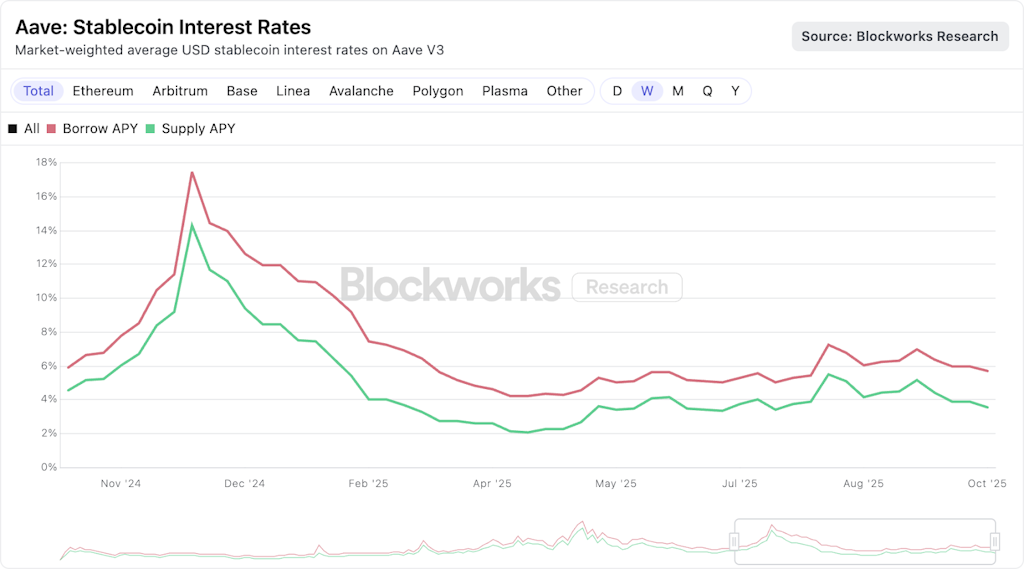Screen dimensions: 1024x569
Task: Toggle All series in legend
Action: (24, 129)
